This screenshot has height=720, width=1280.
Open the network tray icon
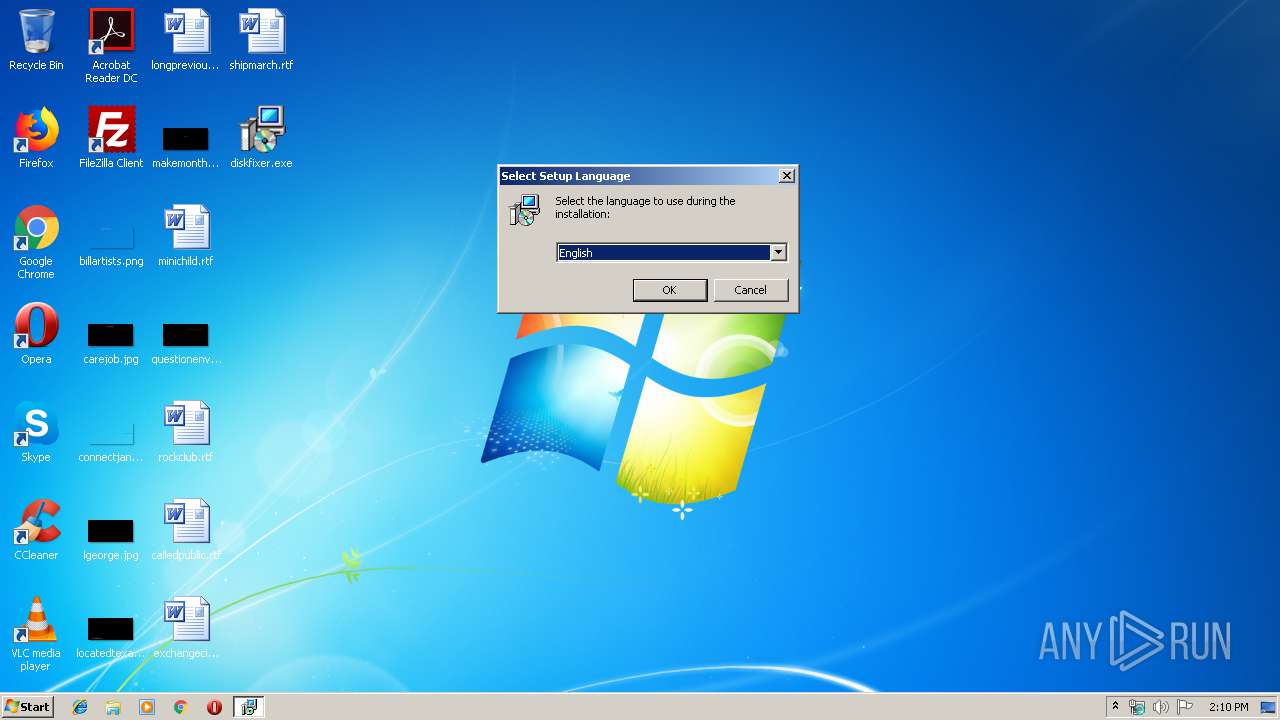[1137, 707]
